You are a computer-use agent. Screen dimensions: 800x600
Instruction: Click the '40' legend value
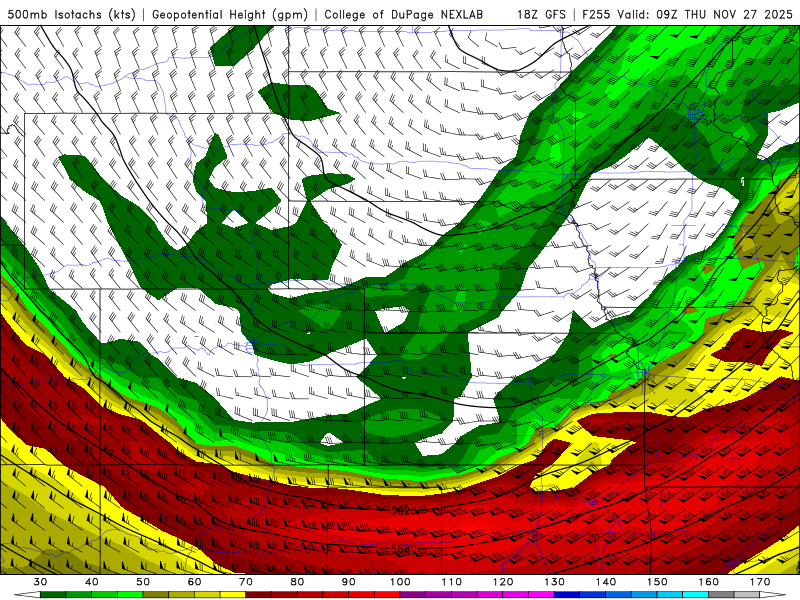tap(92, 582)
